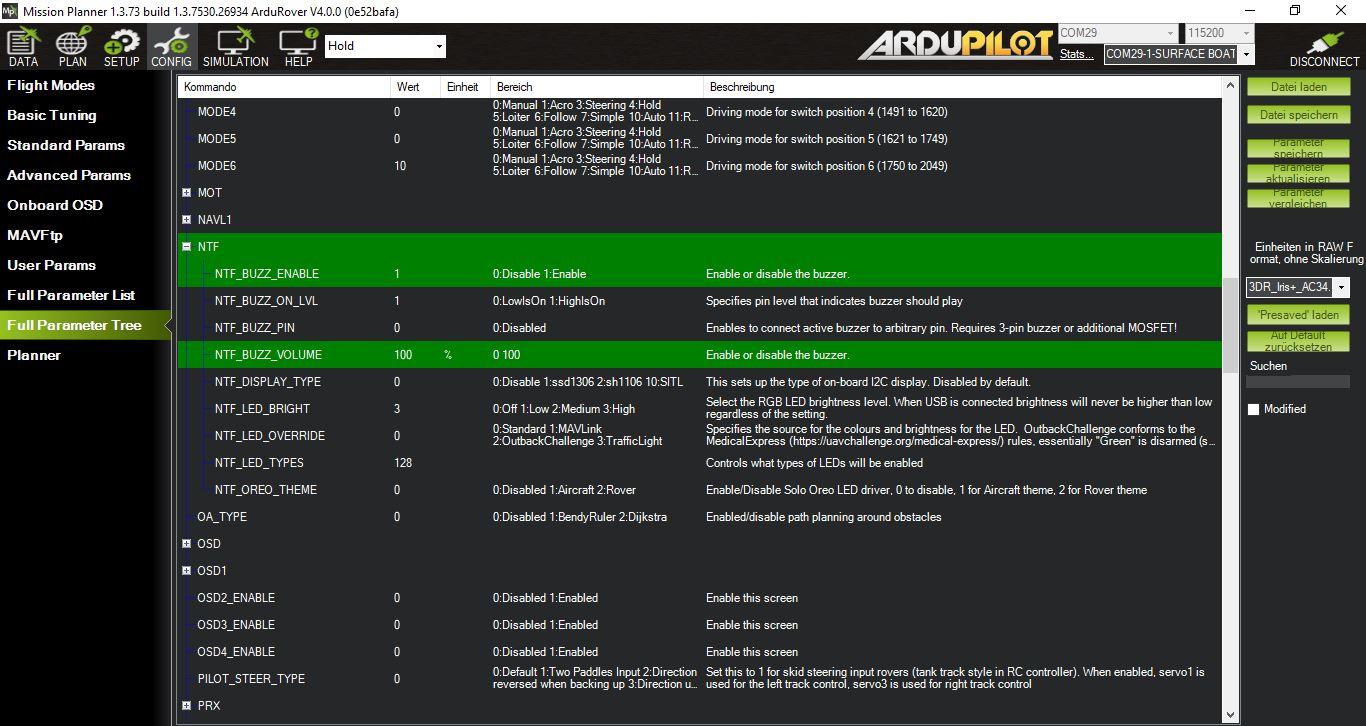Select the NTF_LED_OVERRIDE parameter row

pos(700,436)
